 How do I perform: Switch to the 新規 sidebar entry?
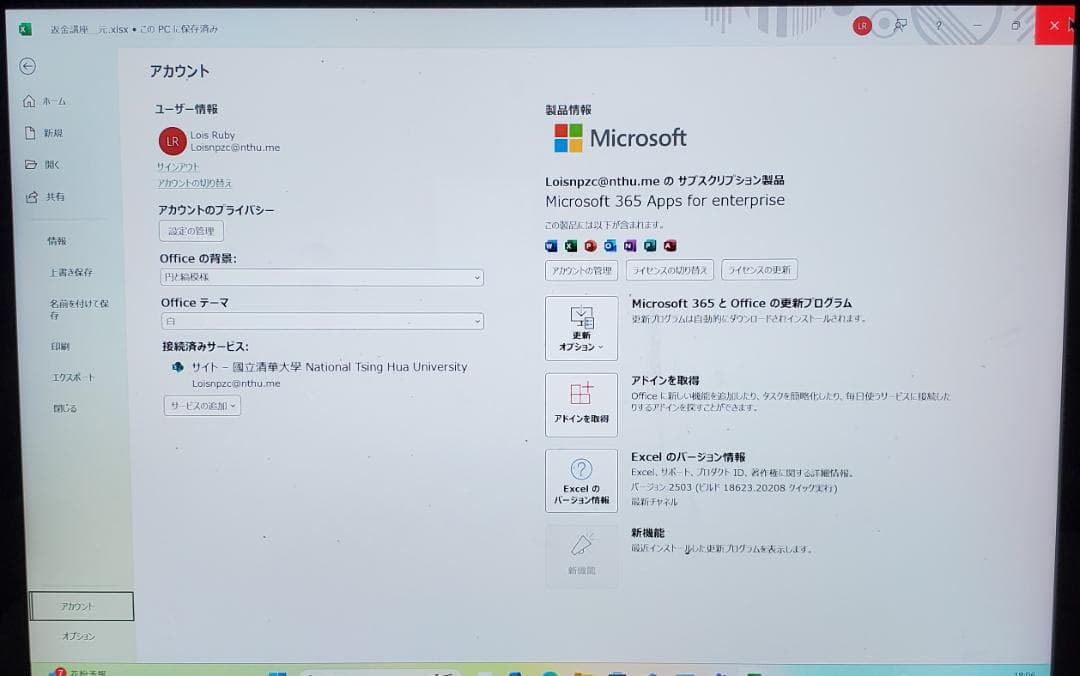point(48,132)
